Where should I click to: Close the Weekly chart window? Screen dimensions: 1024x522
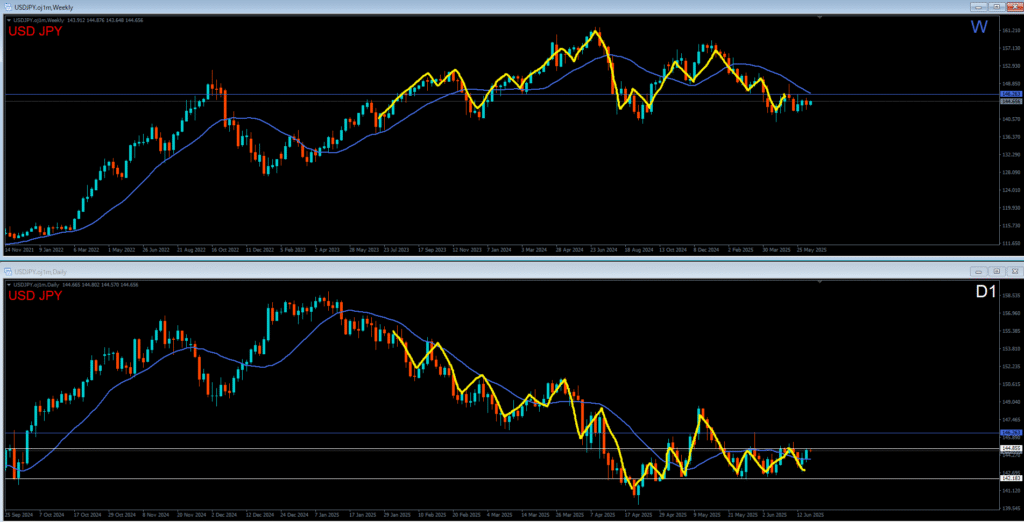coord(1015,7)
